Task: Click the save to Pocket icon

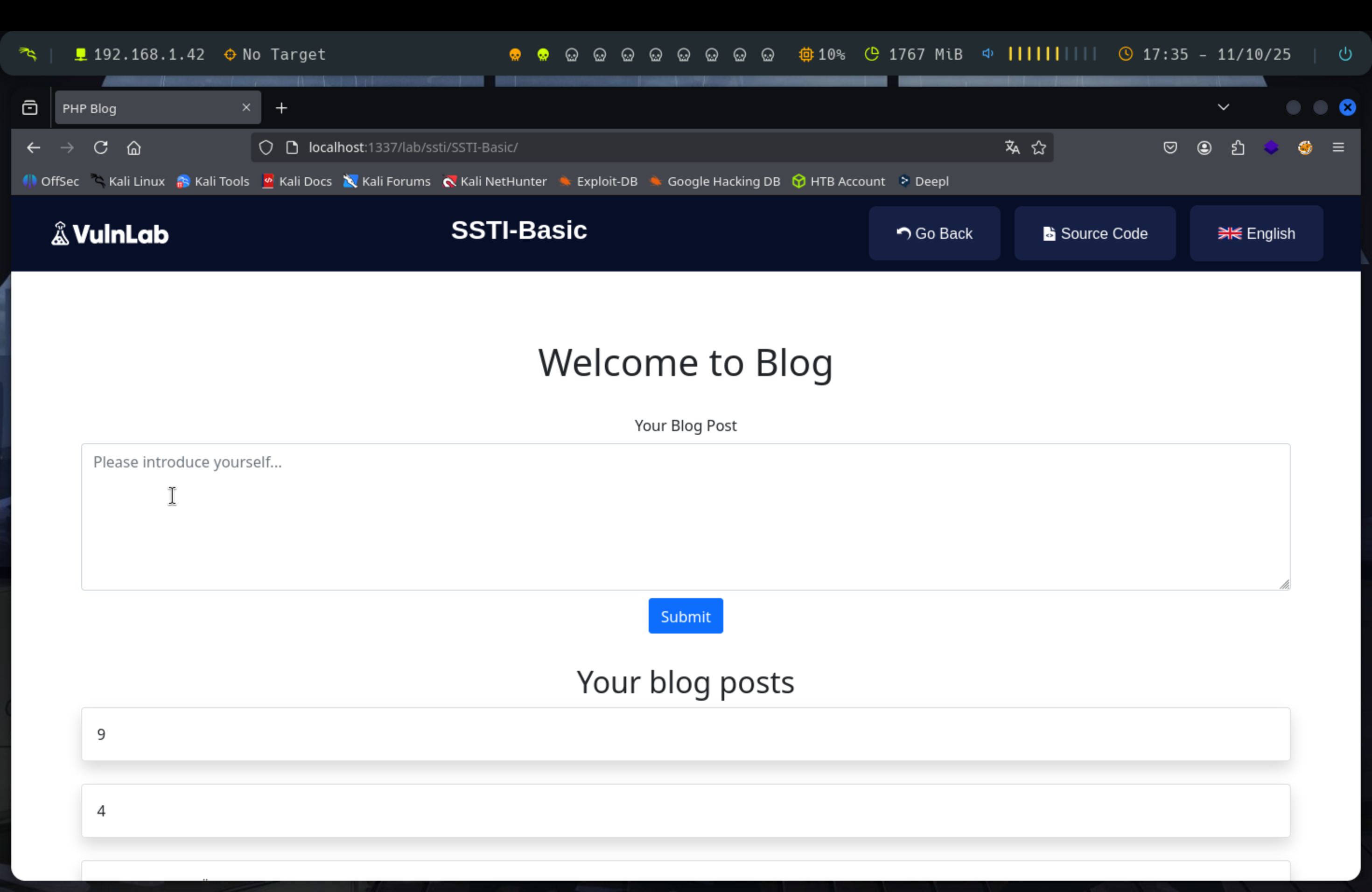Action: 1170,147
